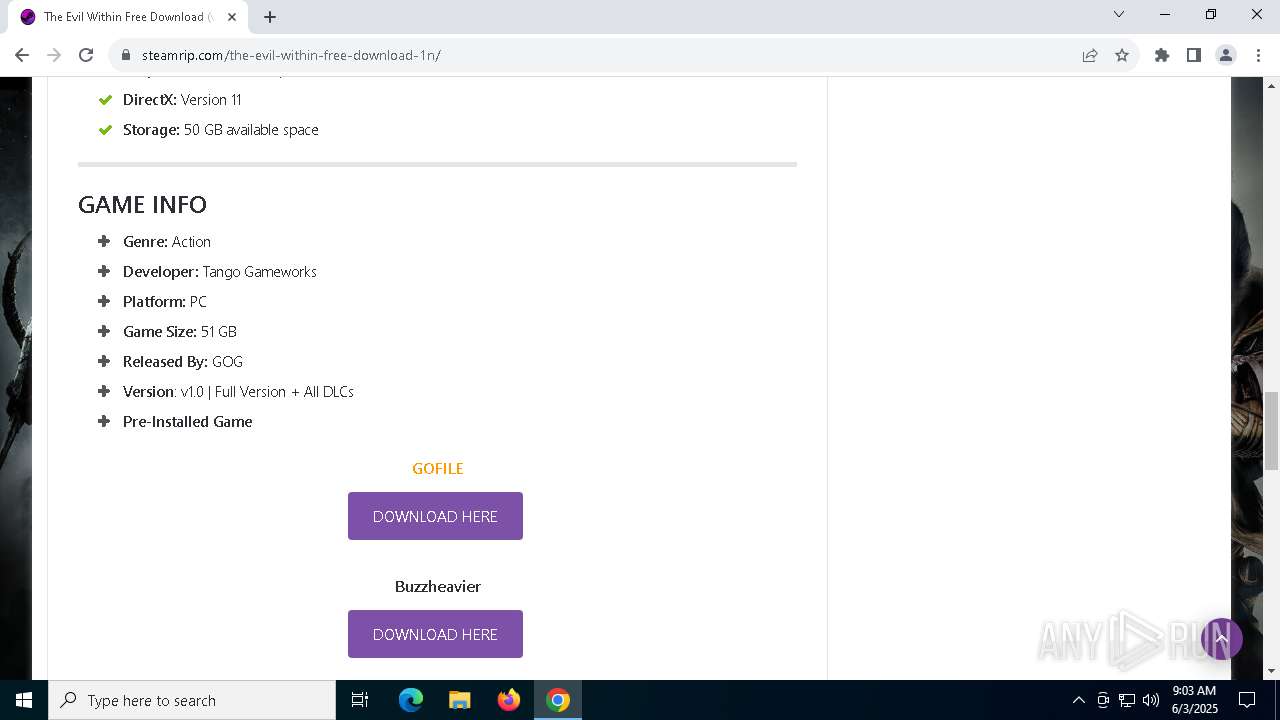Open the Extensions puzzle icon
The height and width of the screenshot is (720, 1280).
pos(1162,55)
